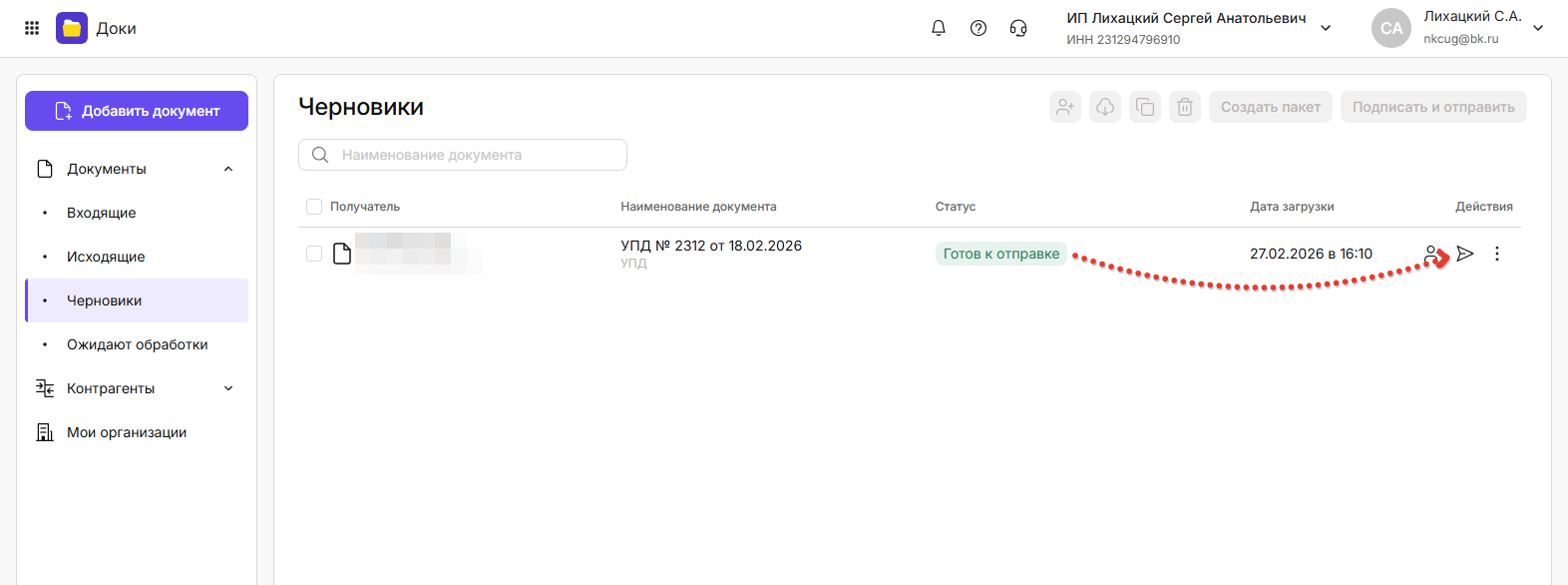Open the help question mark icon
The width and height of the screenshot is (1568, 585).
tap(978, 28)
